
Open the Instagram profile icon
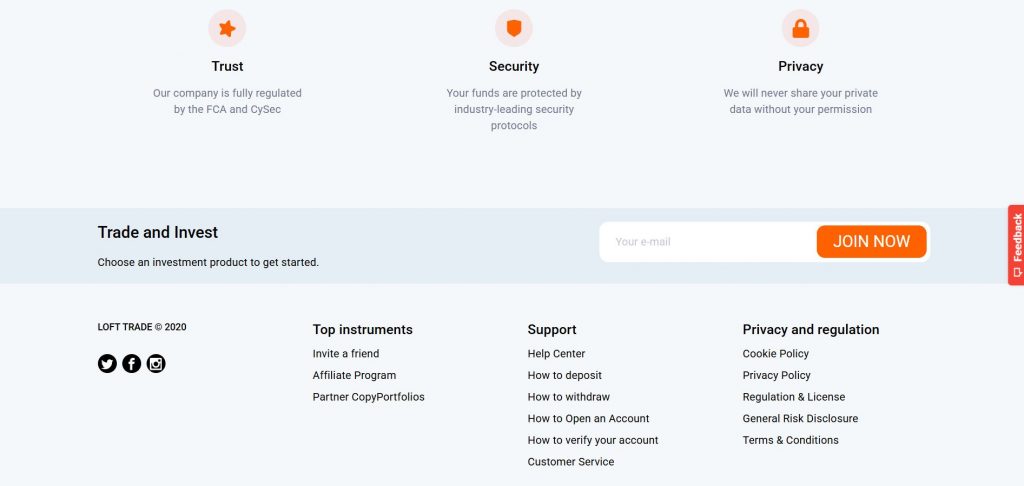[156, 364]
